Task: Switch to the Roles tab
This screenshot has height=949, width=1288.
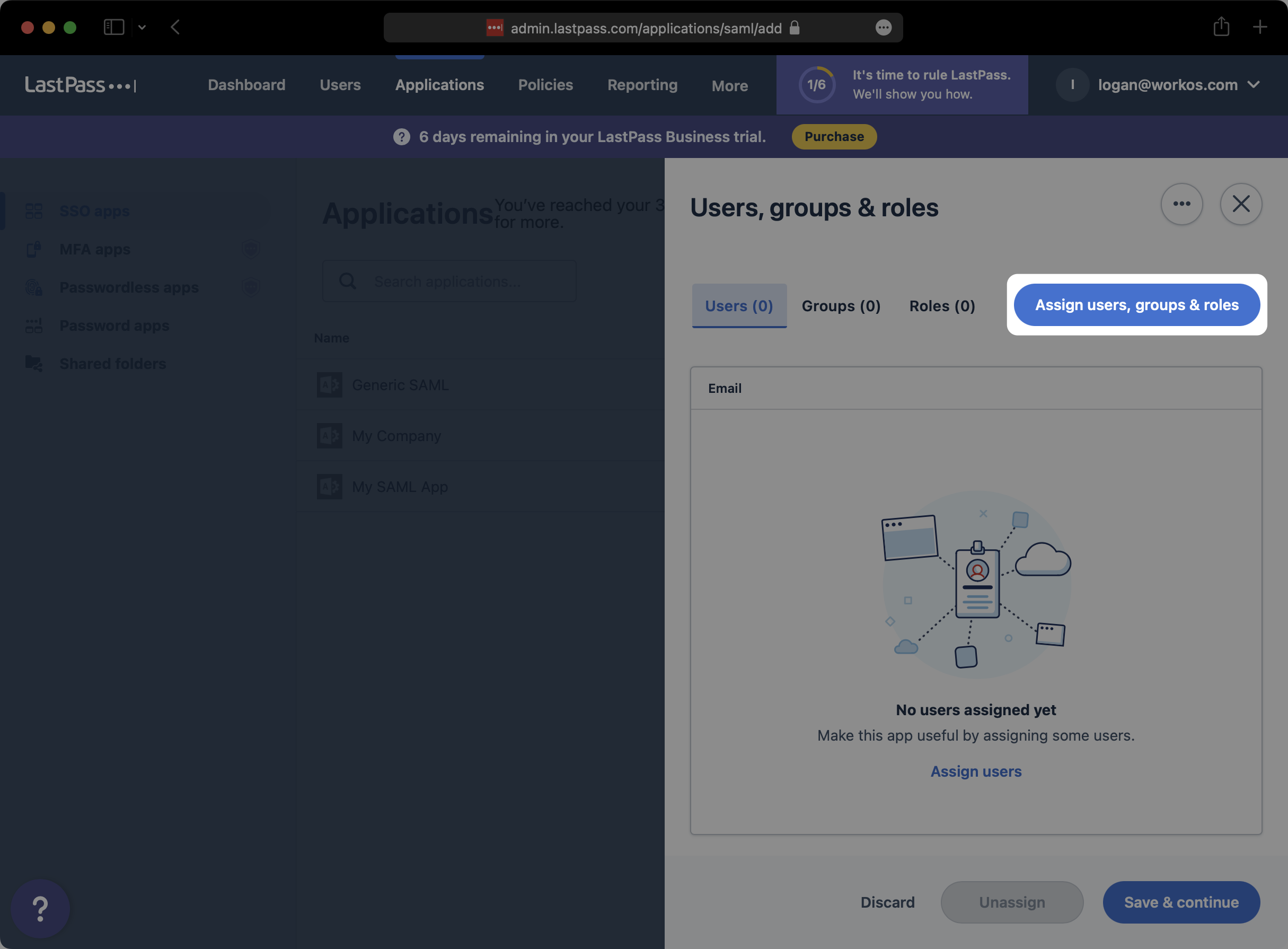Action: click(x=942, y=305)
